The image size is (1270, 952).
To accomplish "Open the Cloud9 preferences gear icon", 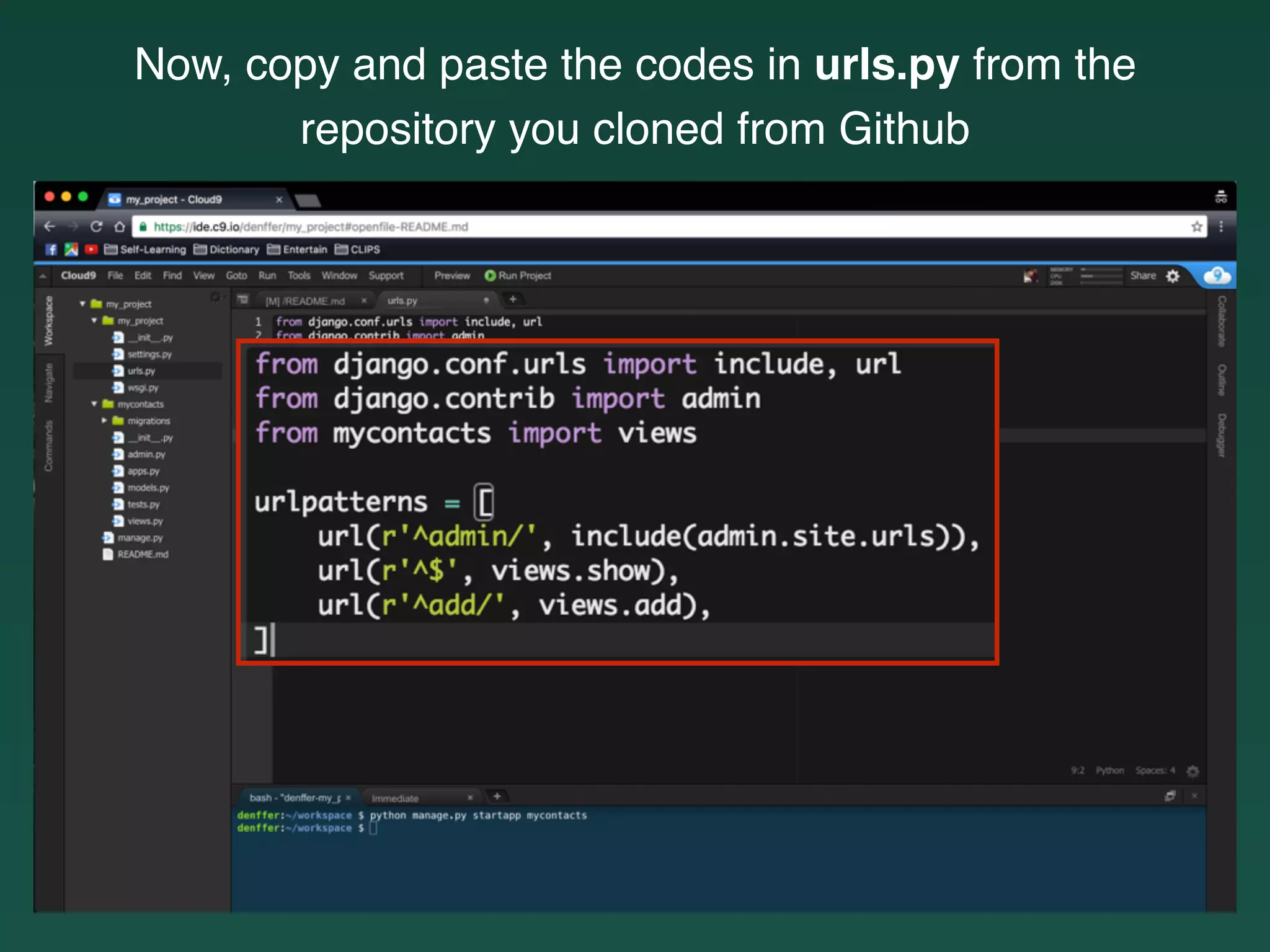I will 1173,276.
